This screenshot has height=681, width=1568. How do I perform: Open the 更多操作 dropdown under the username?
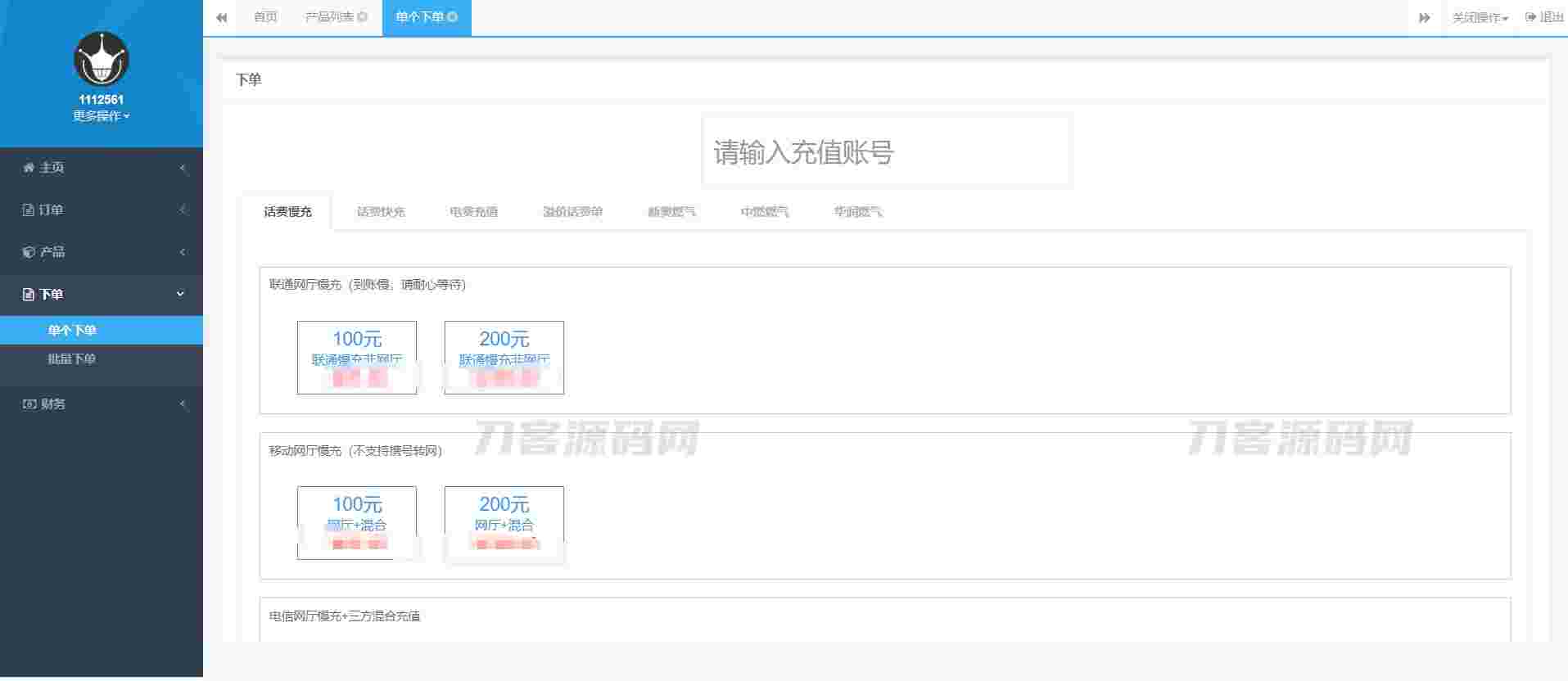101,116
